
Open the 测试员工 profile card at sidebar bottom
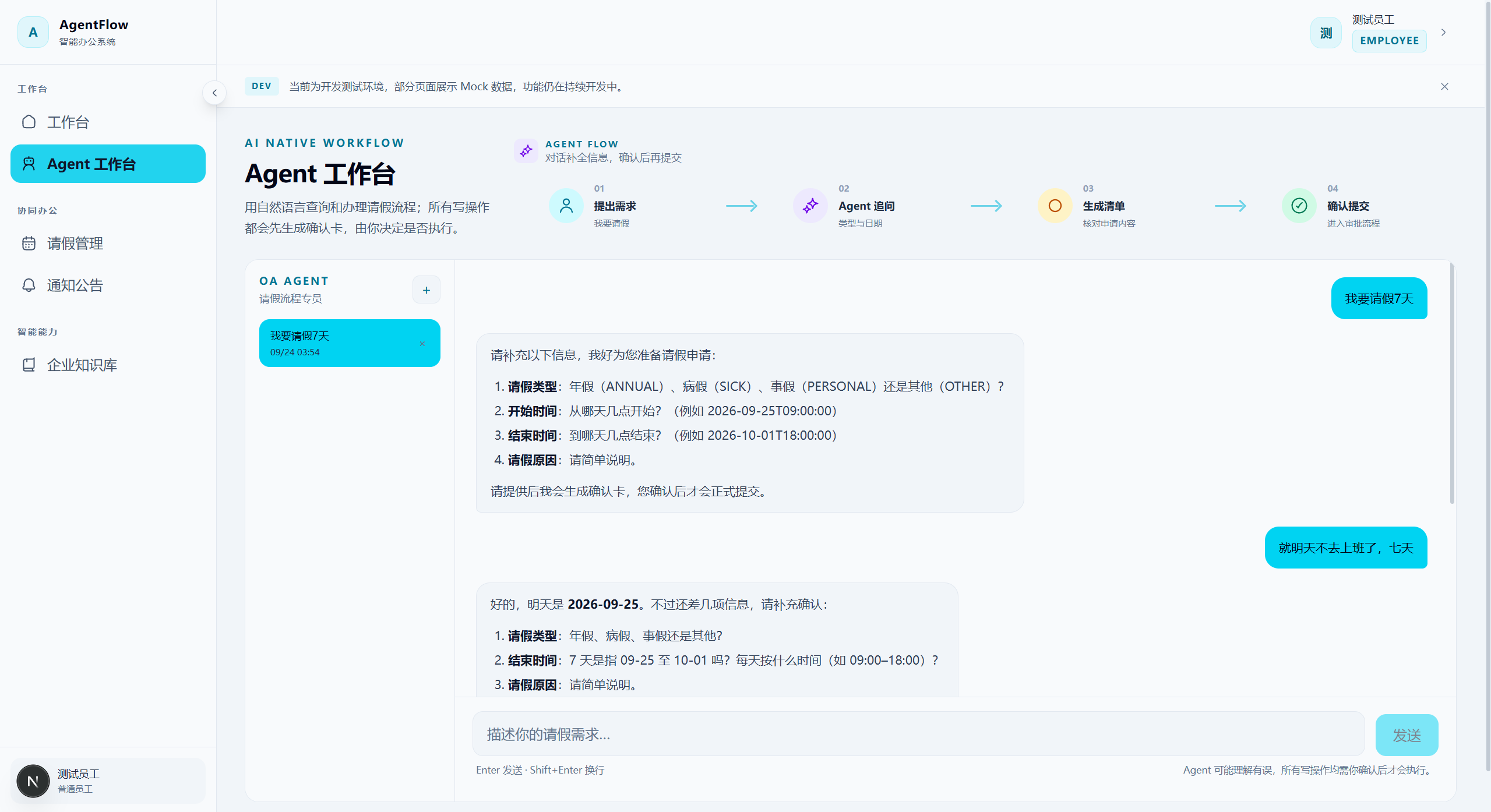(x=108, y=781)
